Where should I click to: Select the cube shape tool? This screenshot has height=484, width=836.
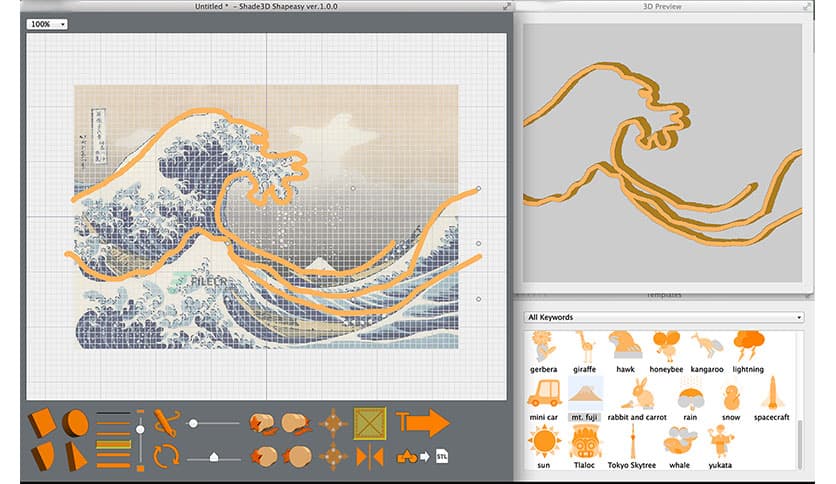42,422
